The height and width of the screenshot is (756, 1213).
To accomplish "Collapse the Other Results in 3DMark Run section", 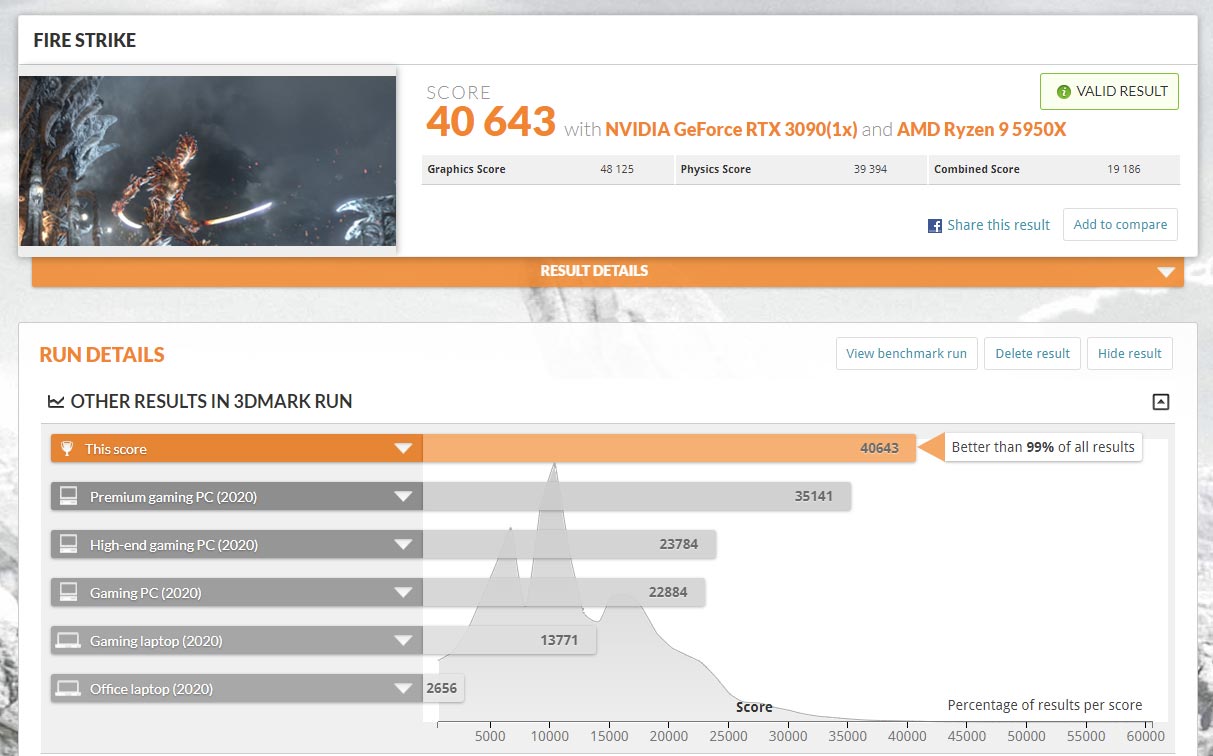I will click(x=1160, y=402).
